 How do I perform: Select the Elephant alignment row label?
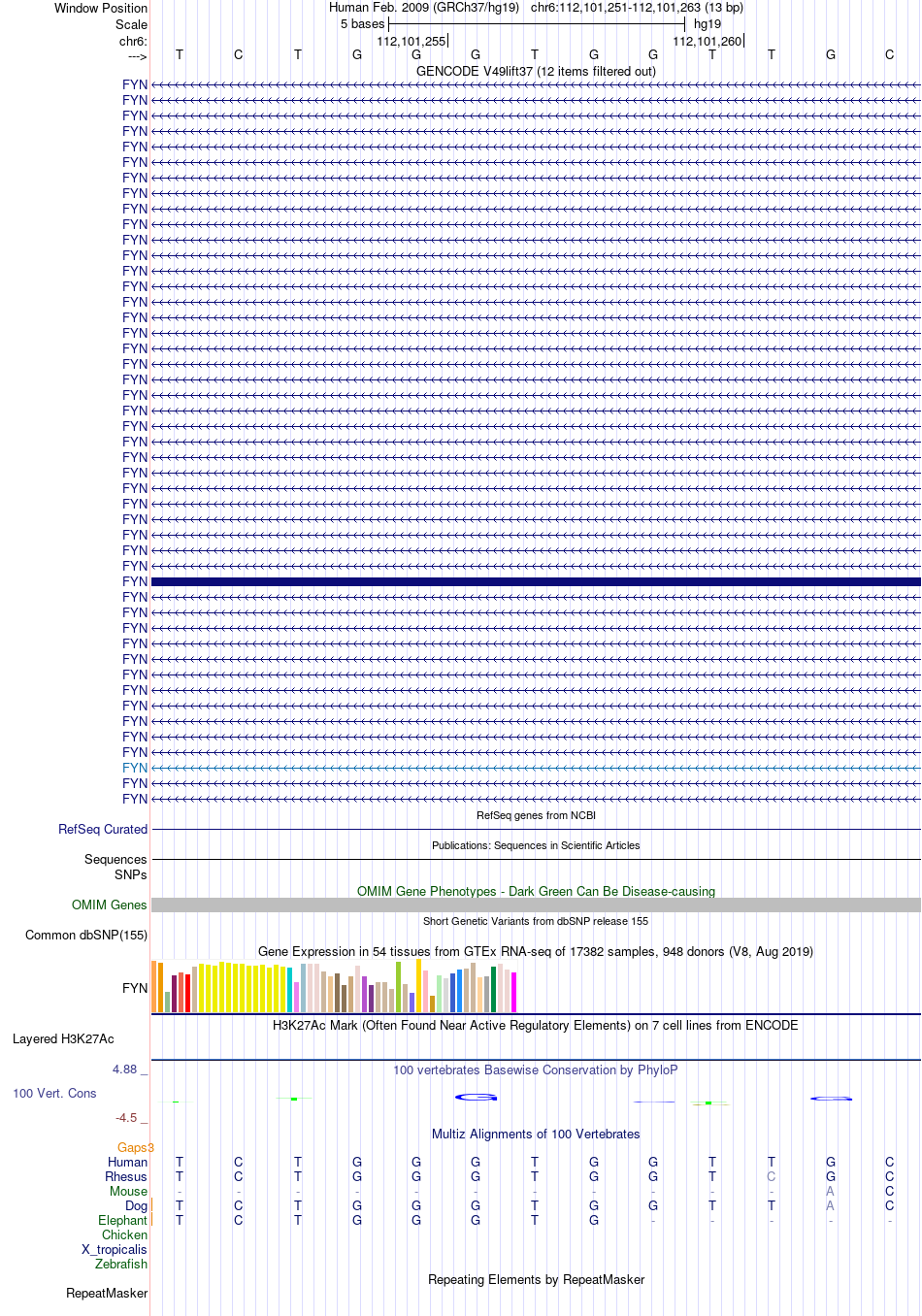click(x=123, y=1220)
